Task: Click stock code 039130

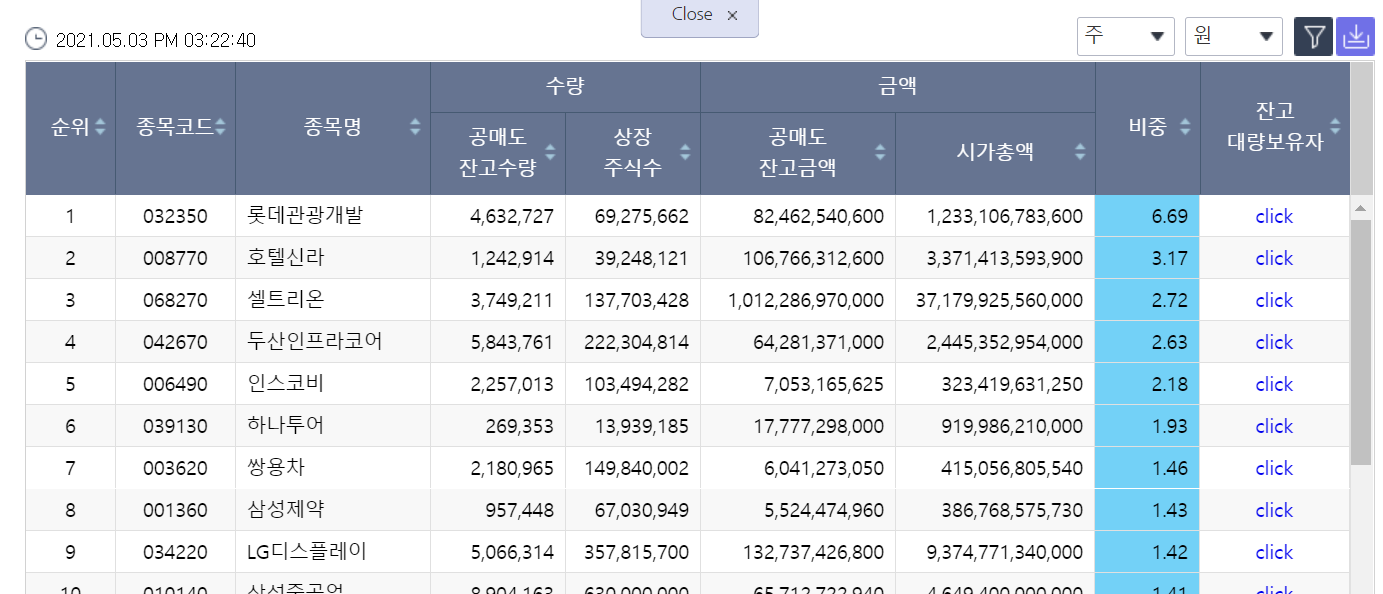Action: click(x=175, y=426)
